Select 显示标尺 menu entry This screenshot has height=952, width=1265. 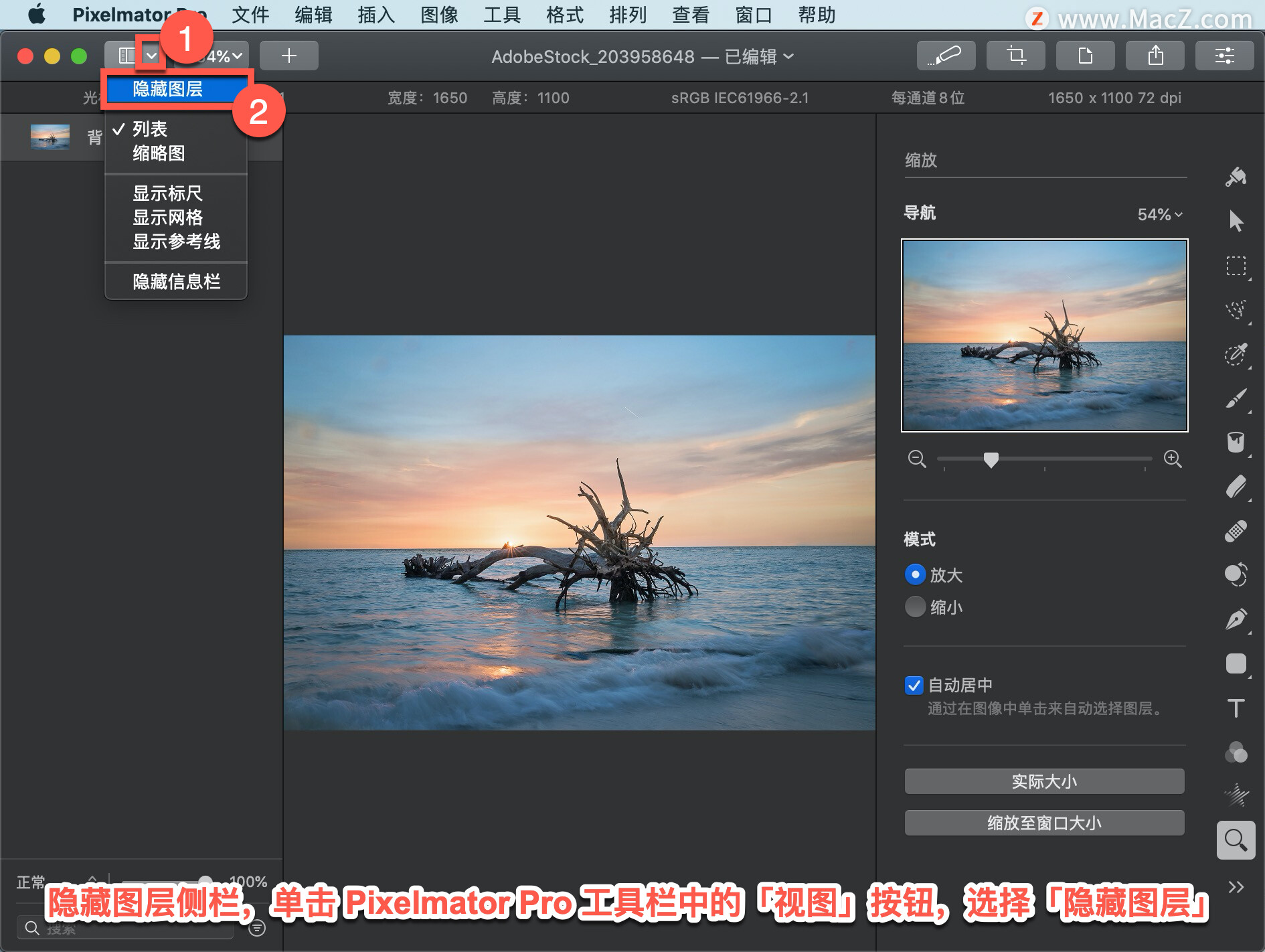(167, 193)
